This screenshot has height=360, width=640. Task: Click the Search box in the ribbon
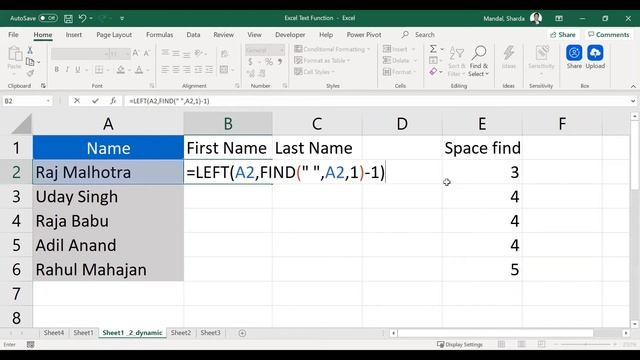(x=418, y=35)
